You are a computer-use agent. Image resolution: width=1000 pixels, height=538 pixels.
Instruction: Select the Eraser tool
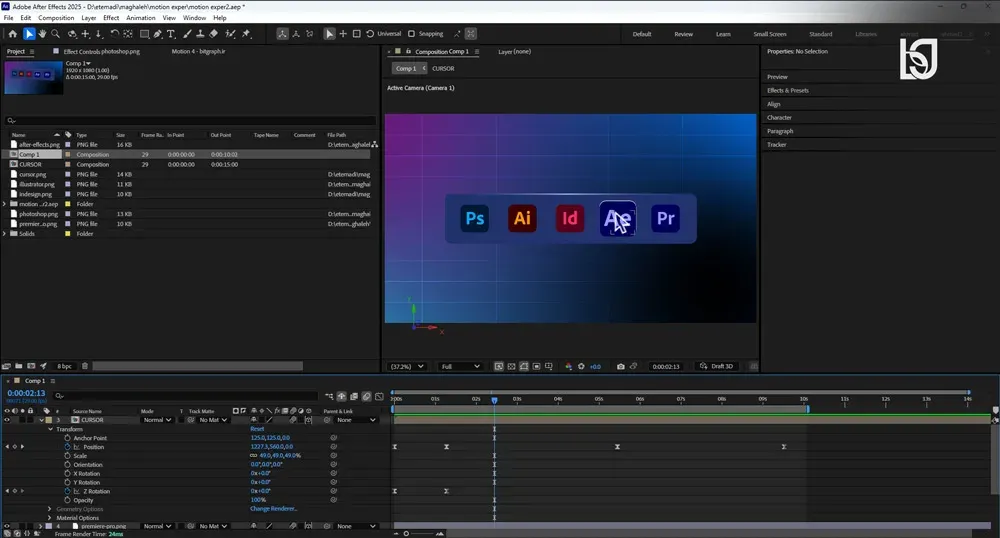214,34
